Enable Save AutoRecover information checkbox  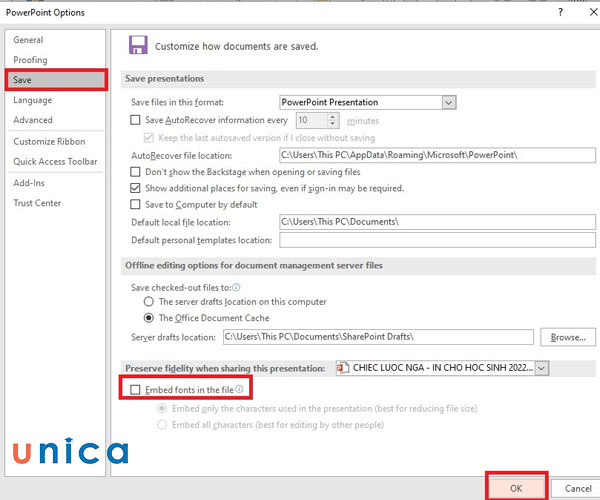[135, 120]
